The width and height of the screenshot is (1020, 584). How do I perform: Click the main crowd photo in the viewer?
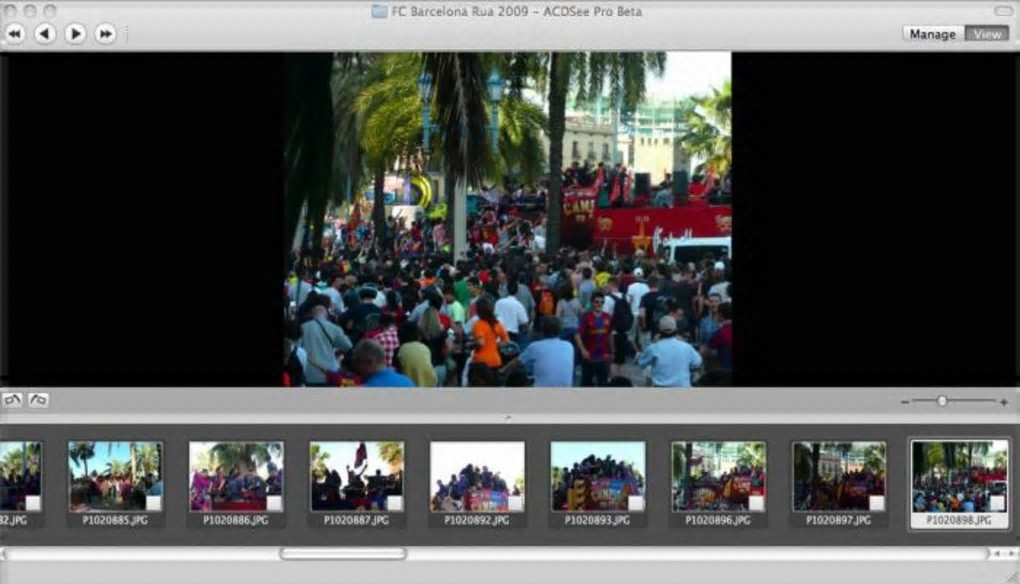tap(507, 219)
